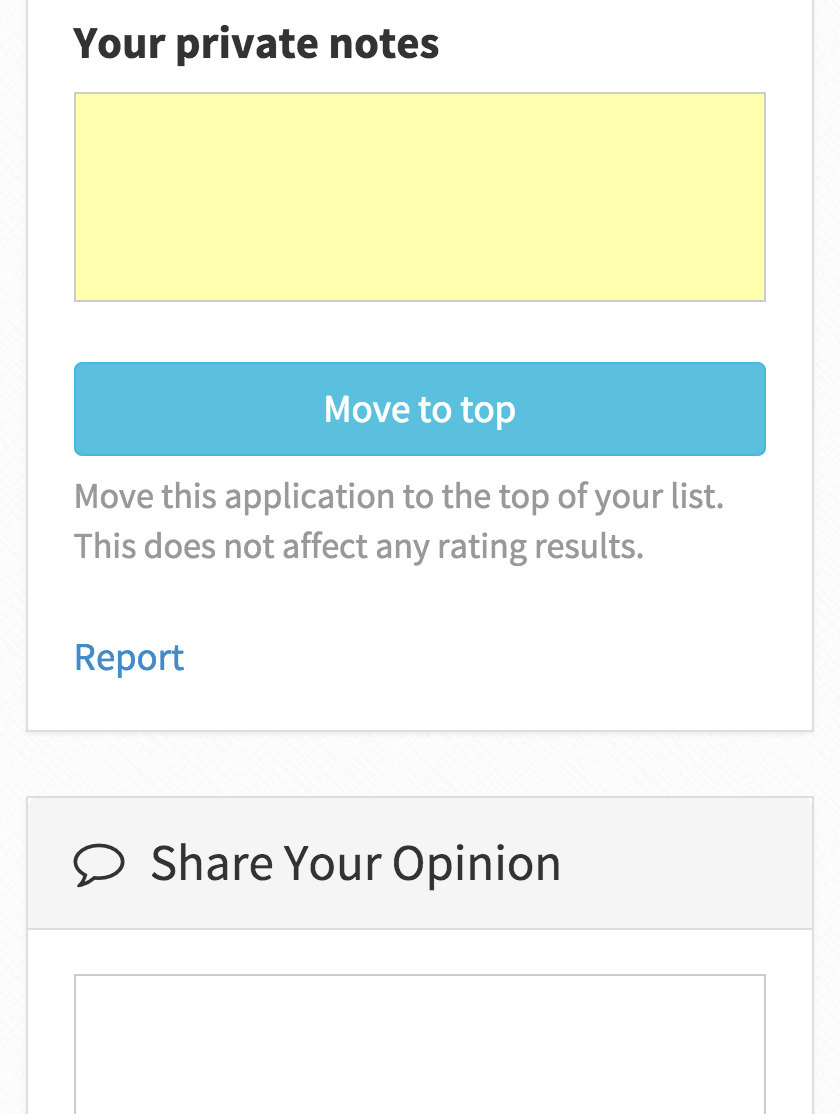This screenshot has width=840, height=1114.
Task: Click the word Report below the helper text
Action: coord(129,657)
